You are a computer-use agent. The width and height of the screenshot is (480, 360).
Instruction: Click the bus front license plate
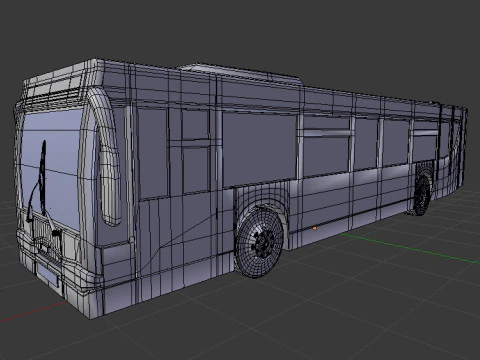(48, 275)
